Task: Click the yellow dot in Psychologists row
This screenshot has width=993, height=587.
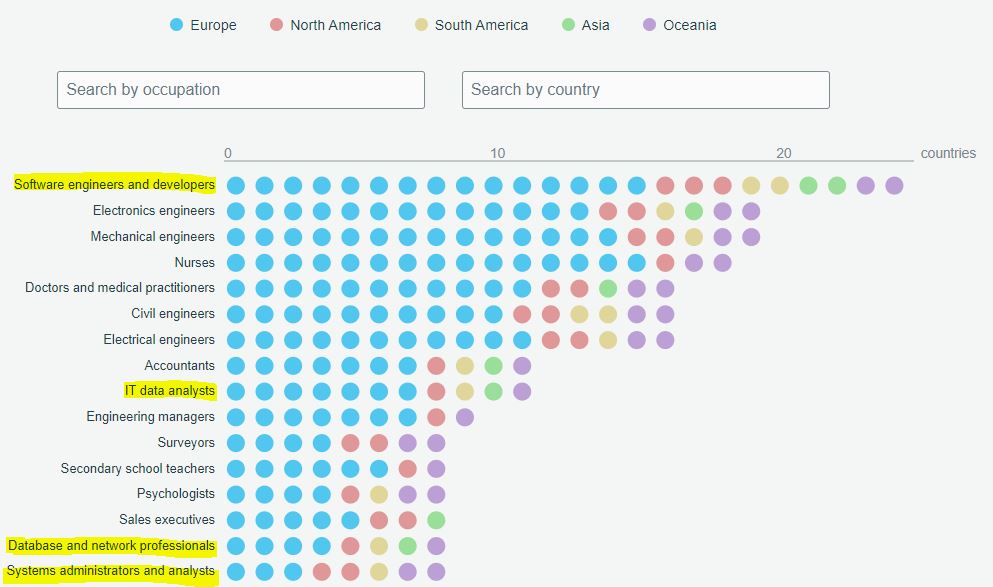Action: point(379,495)
